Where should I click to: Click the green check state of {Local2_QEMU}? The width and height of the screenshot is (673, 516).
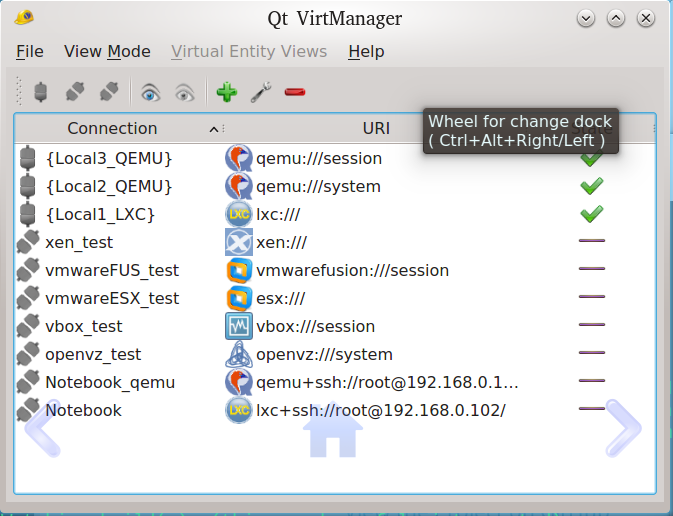pos(592,186)
